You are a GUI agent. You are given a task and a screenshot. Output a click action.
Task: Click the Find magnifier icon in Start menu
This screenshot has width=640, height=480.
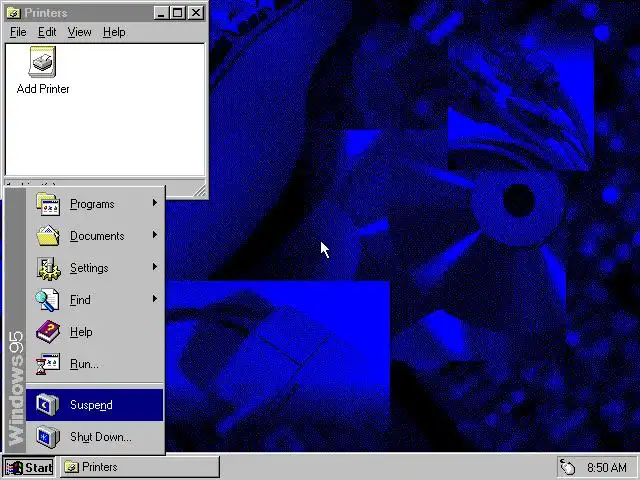tap(47, 300)
